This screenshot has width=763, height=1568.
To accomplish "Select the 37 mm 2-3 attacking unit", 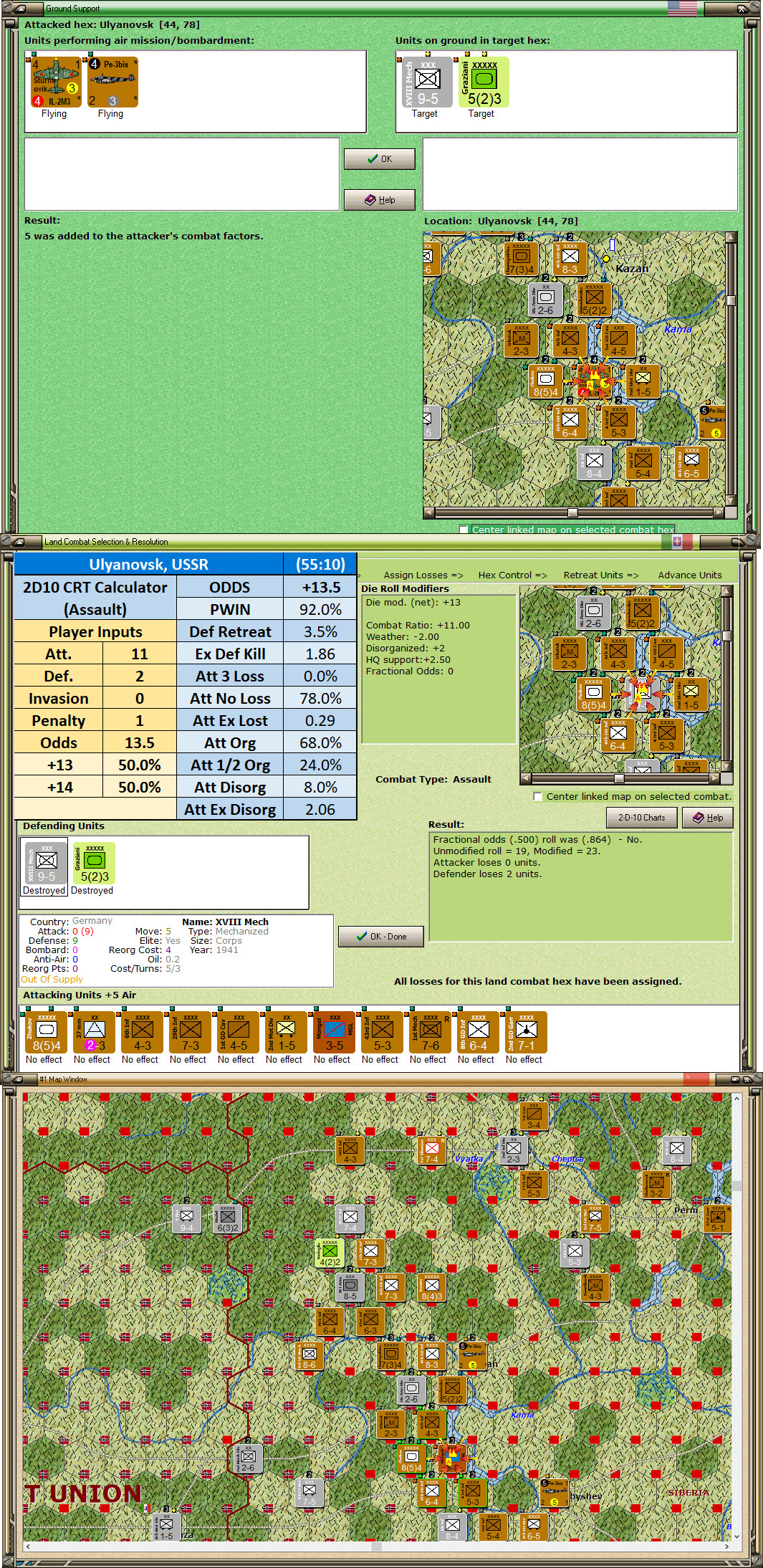I will click(94, 1033).
